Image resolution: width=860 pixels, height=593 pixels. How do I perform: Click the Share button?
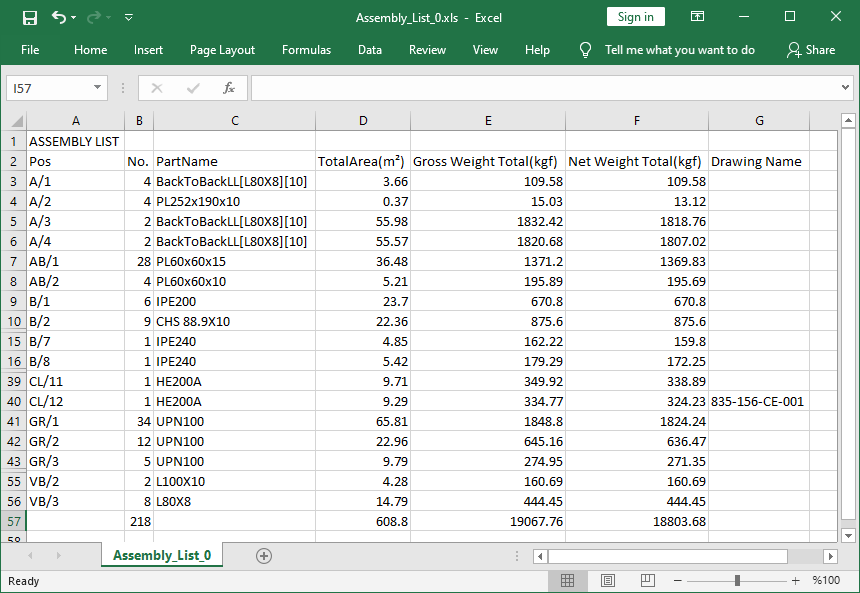tap(810, 50)
